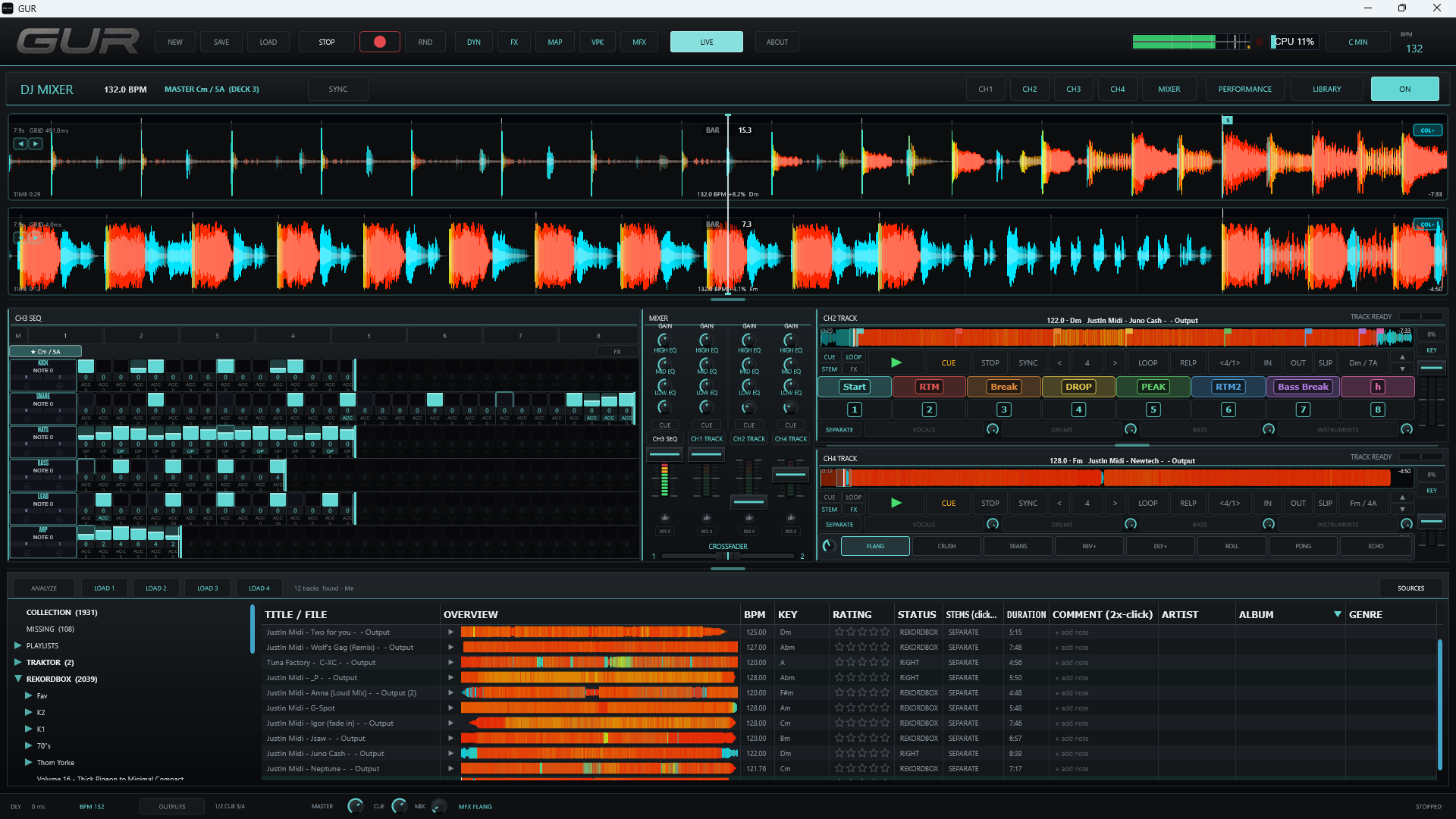This screenshot has height=819, width=1456.
Task: Click the mix knob in status bar
Action: [x=438, y=806]
